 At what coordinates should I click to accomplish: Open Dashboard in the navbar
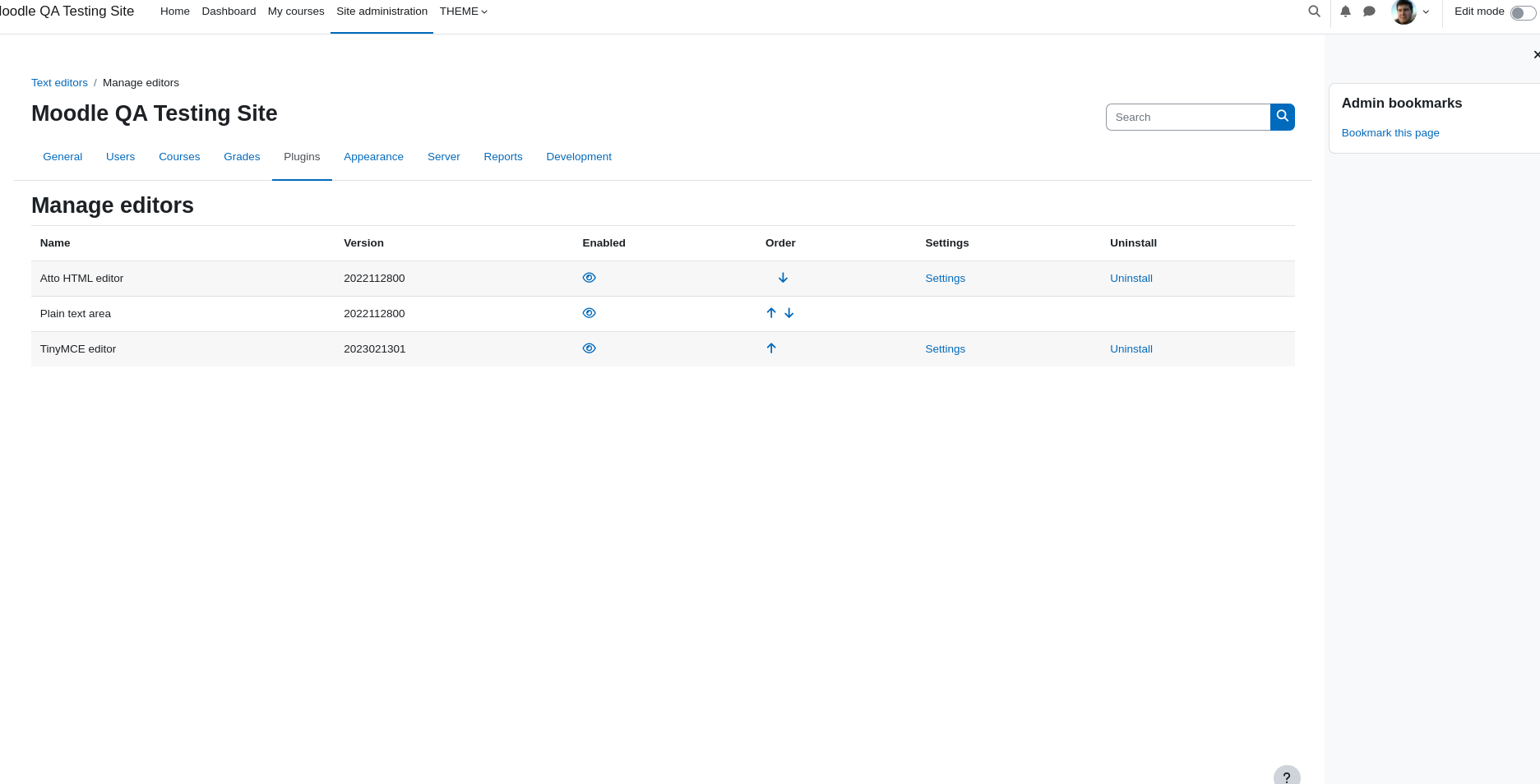(229, 12)
